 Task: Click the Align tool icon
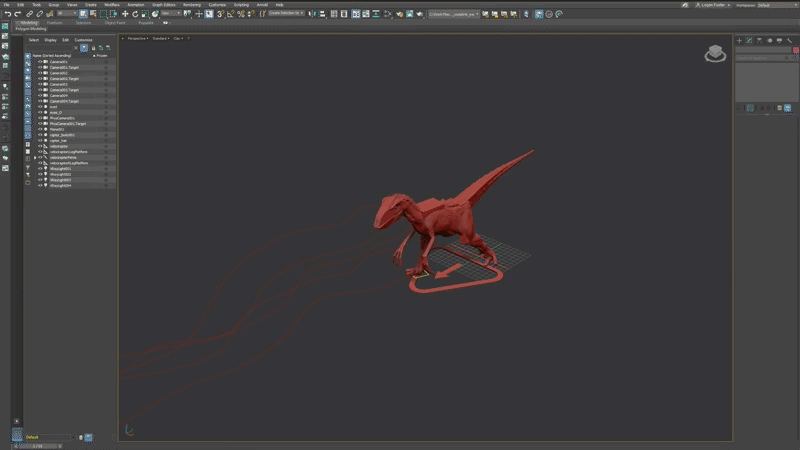point(322,14)
